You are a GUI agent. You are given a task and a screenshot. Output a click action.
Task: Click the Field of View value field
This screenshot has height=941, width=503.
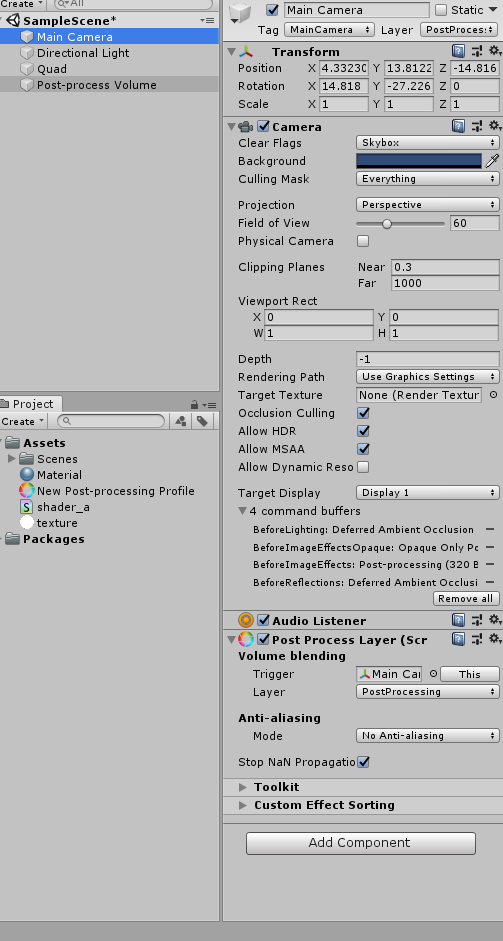click(x=475, y=223)
